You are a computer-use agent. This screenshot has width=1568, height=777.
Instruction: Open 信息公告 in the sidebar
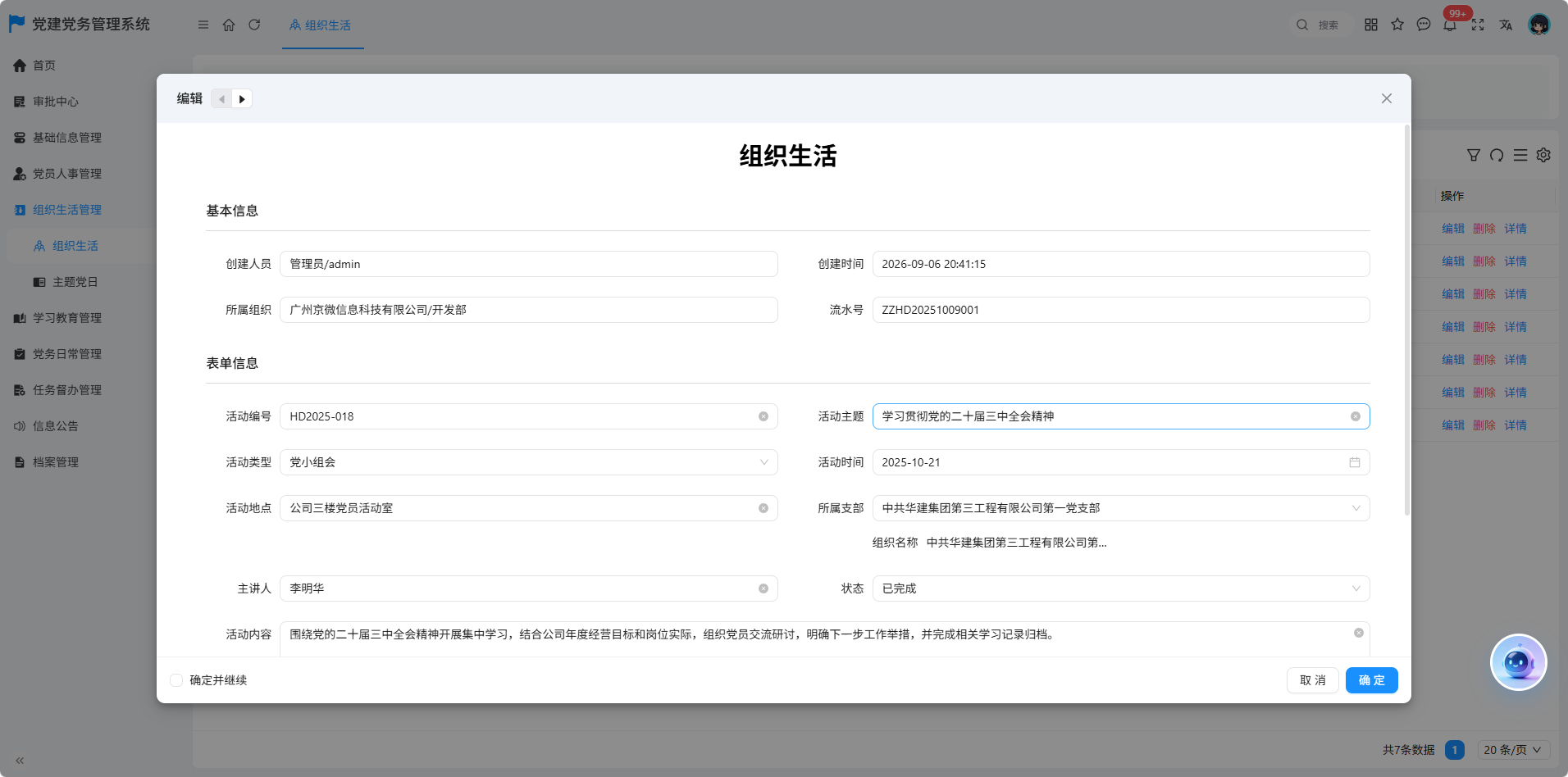(56, 426)
